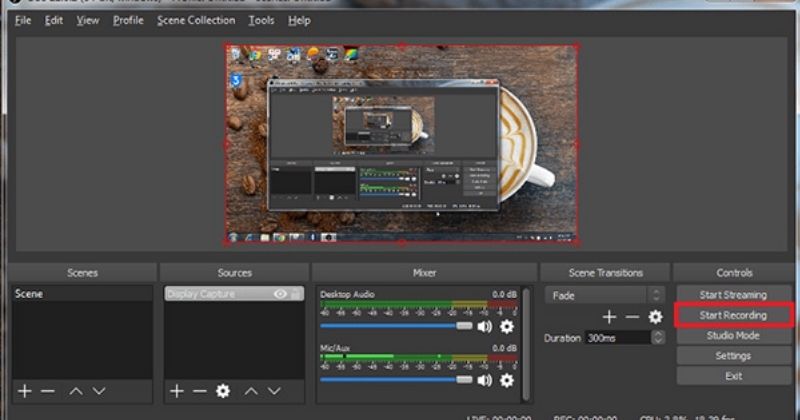
Task: Open Mic/Aux settings gear
Action: pos(507,380)
